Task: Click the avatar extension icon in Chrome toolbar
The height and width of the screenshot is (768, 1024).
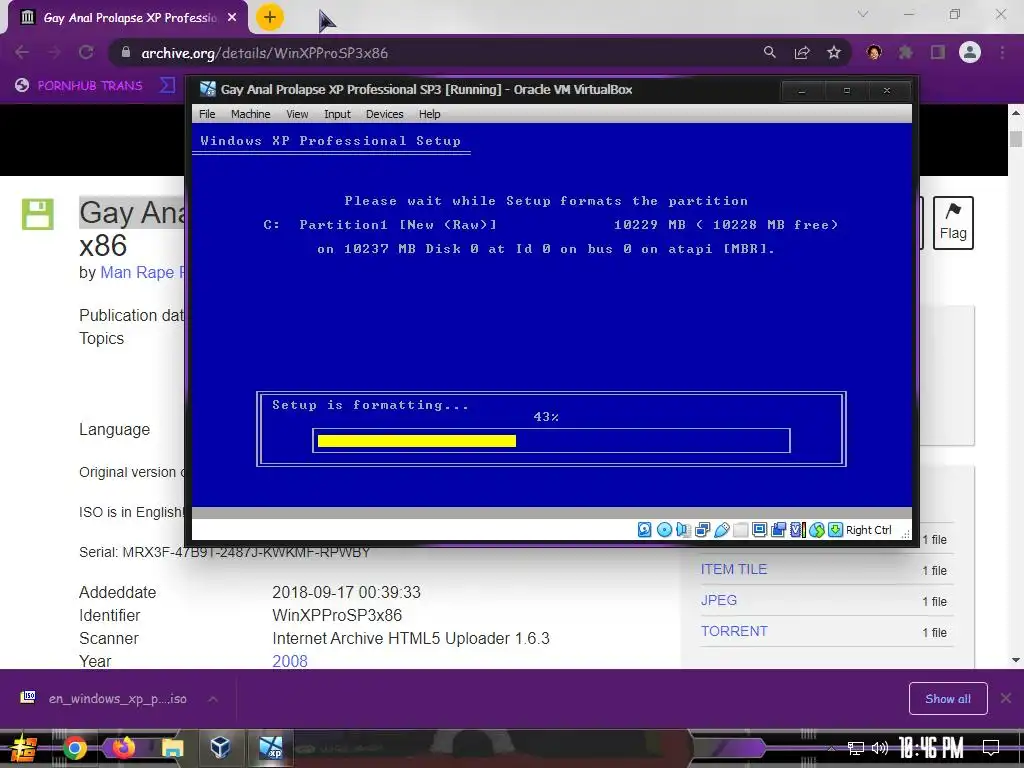Action: [874, 52]
